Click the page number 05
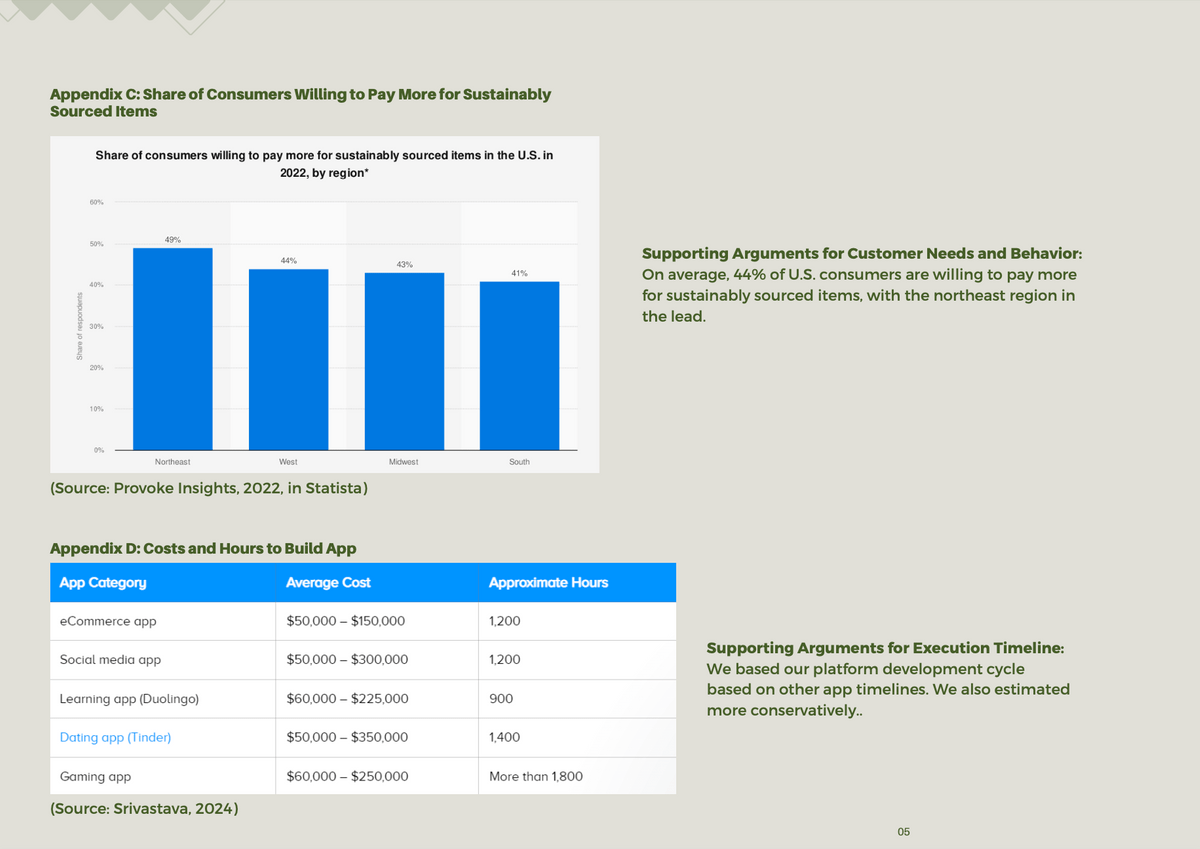 click(904, 832)
